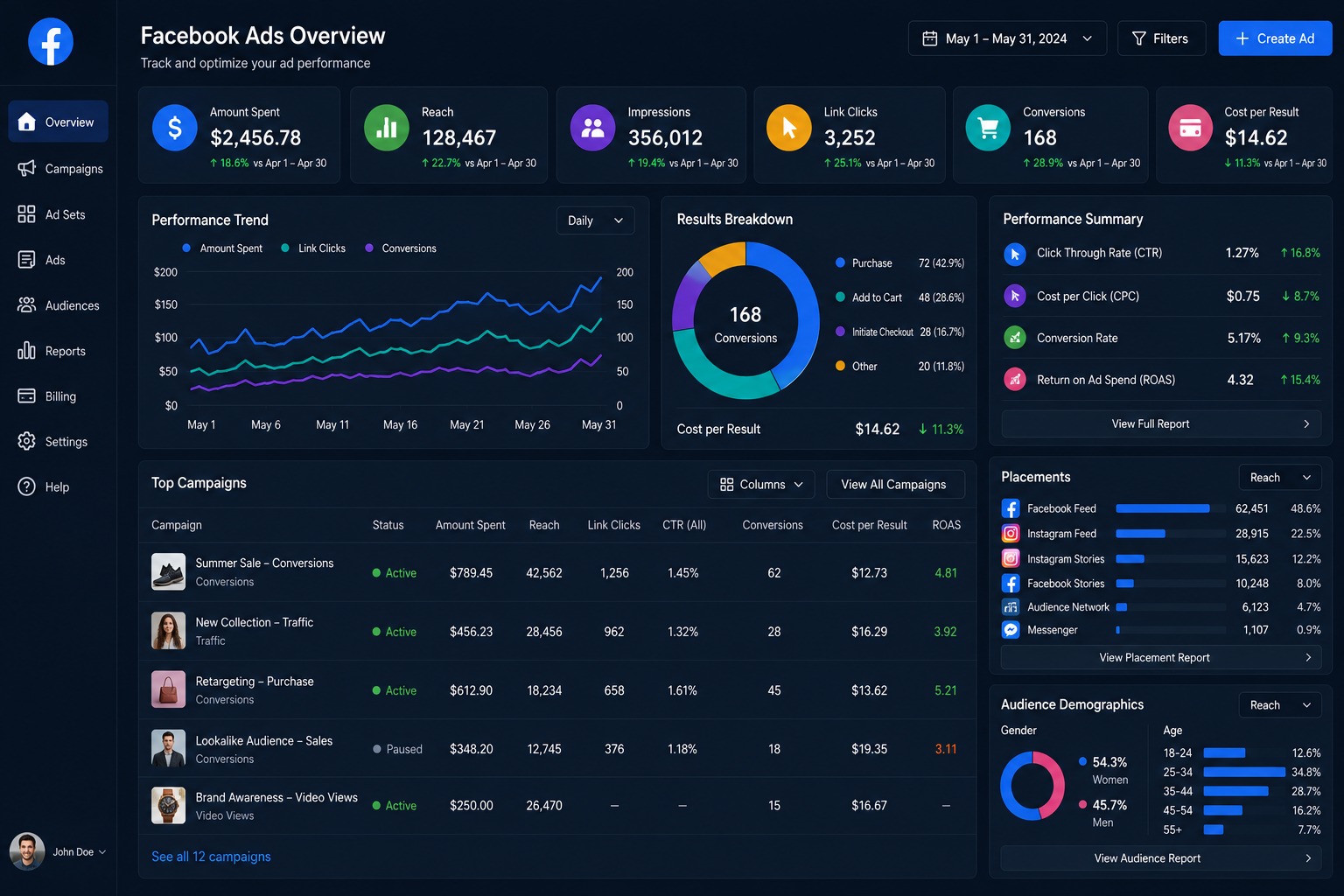1344x896 pixels.
Task: Open the May 1 – May 31 date range dropdown
Action: [1007, 38]
